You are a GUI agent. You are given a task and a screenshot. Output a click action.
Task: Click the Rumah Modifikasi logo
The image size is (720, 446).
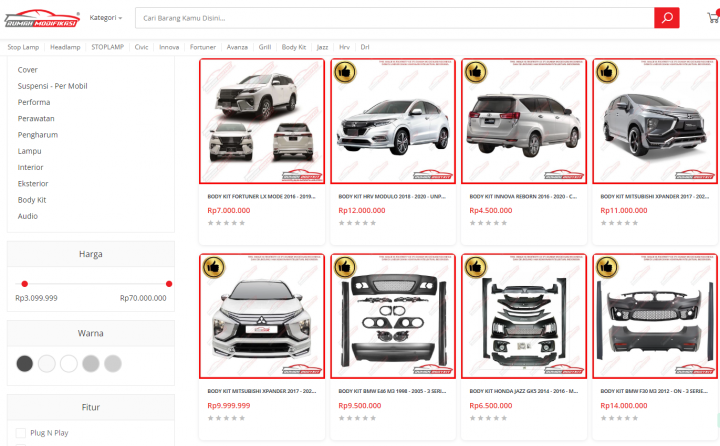42,18
